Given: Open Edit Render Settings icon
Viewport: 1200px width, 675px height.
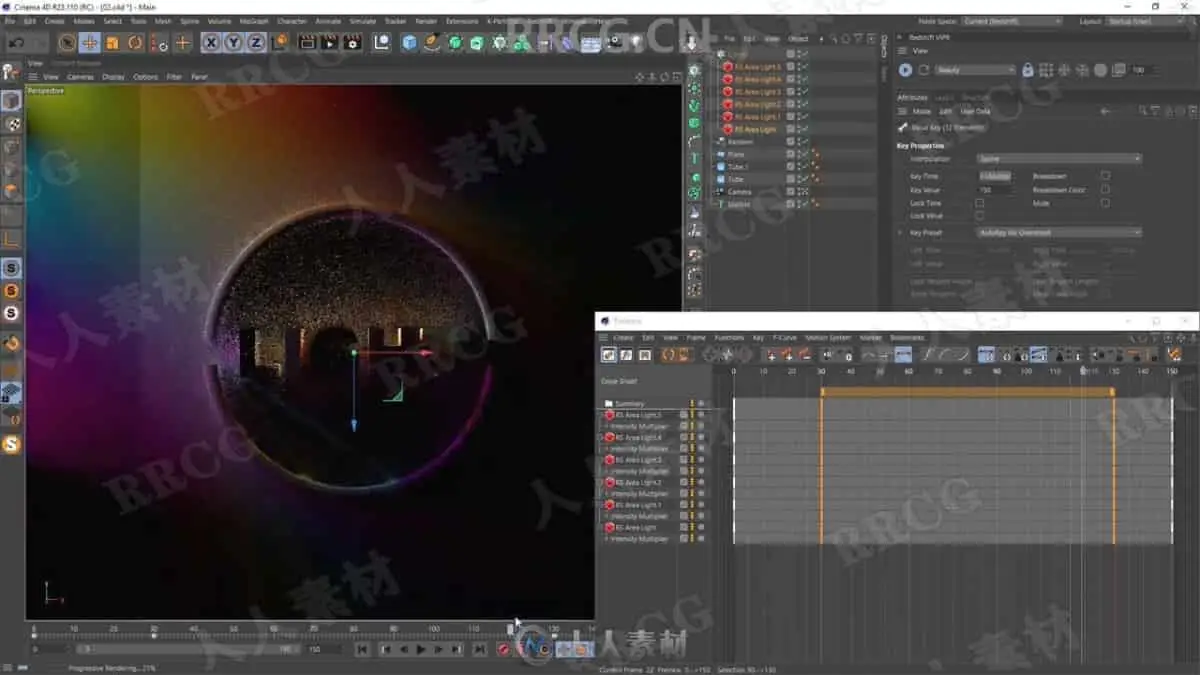Looking at the screenshot, I should pos(352,42).
